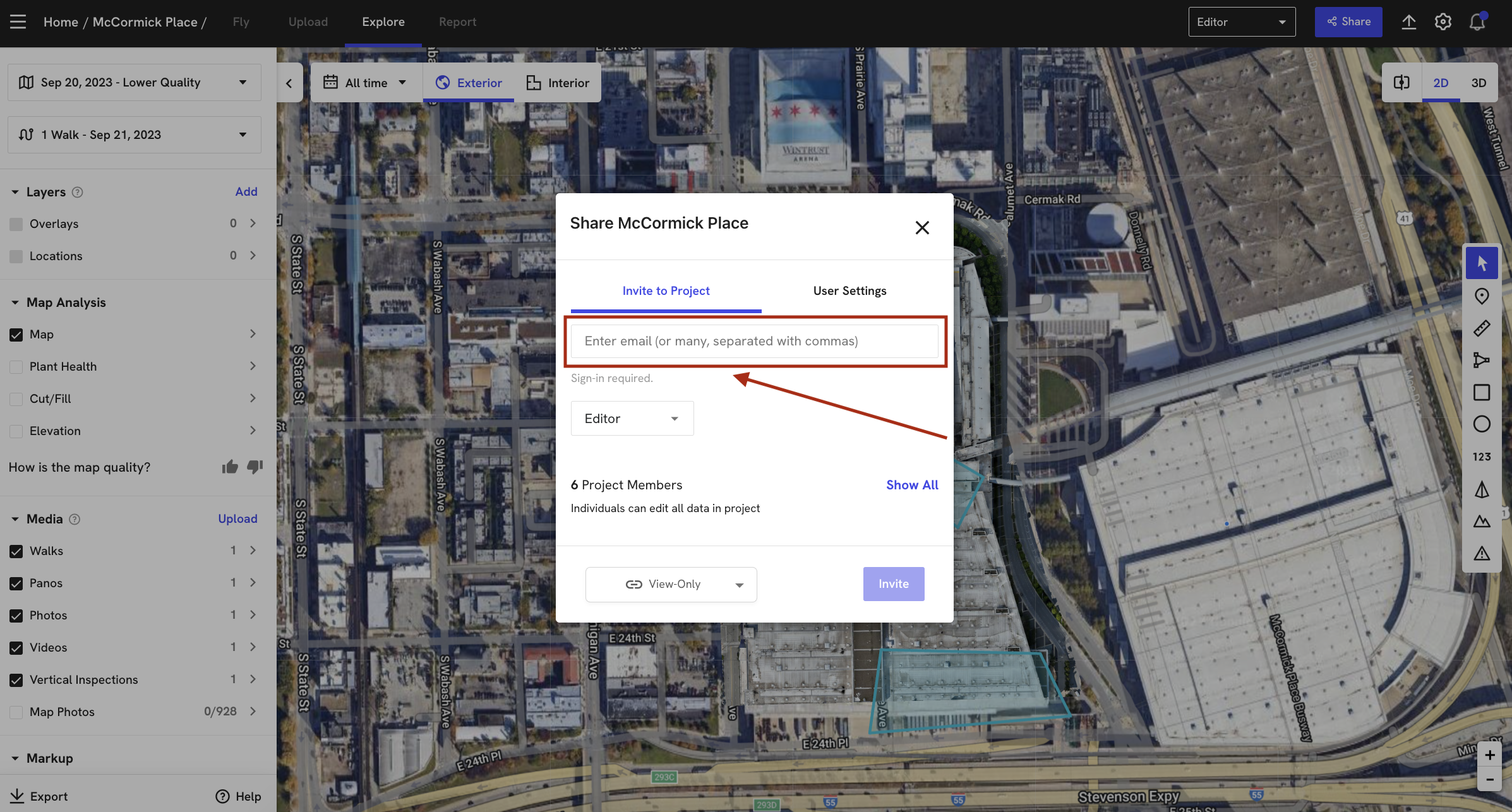This screenshot has height=812, width=1512.
Task: Enable the Map Photos checkbox
Action: click(x=16, y=712)
